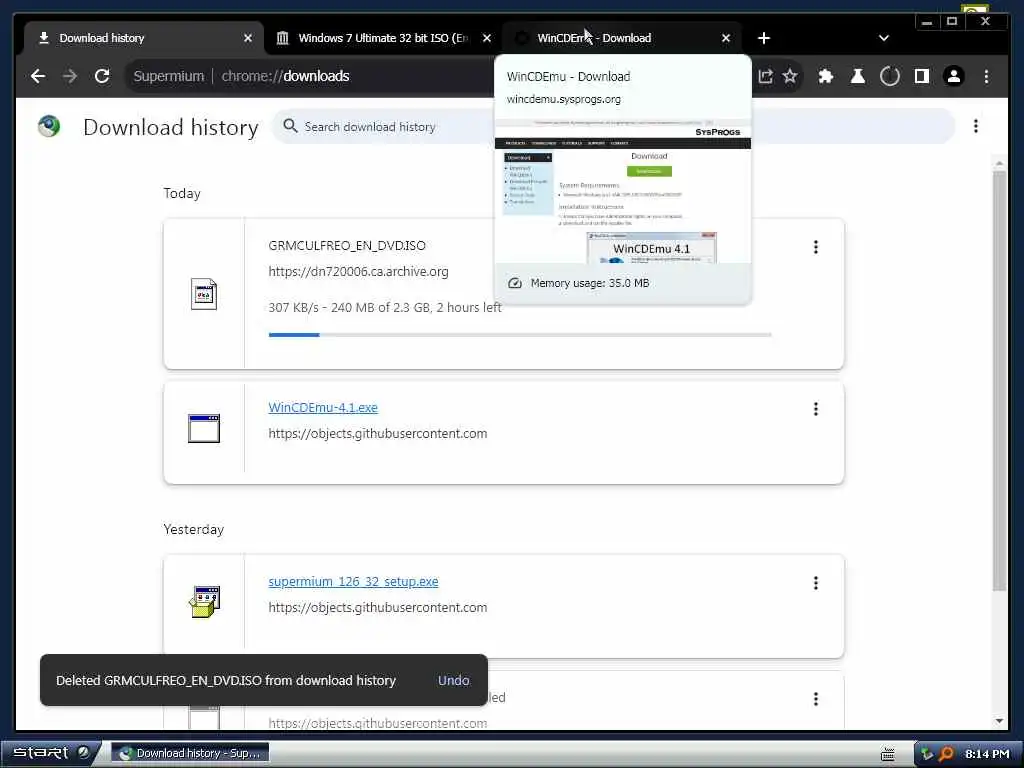Screen dimensions: 1024x768
Task: Open the Labs flask icon
Action: pos(857,76)
